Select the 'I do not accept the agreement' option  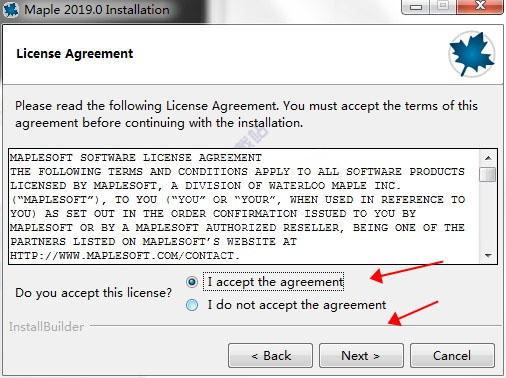[x=192, y=305]
